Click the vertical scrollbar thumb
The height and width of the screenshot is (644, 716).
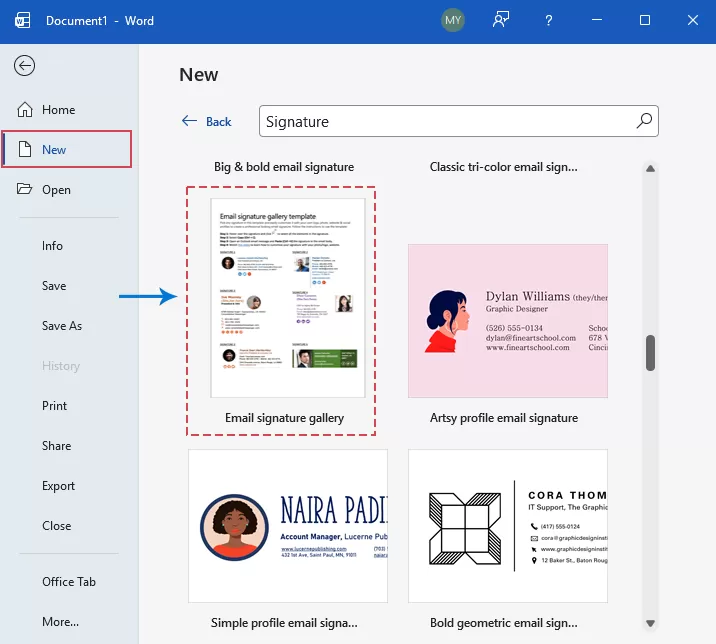(x=650, y=353)
